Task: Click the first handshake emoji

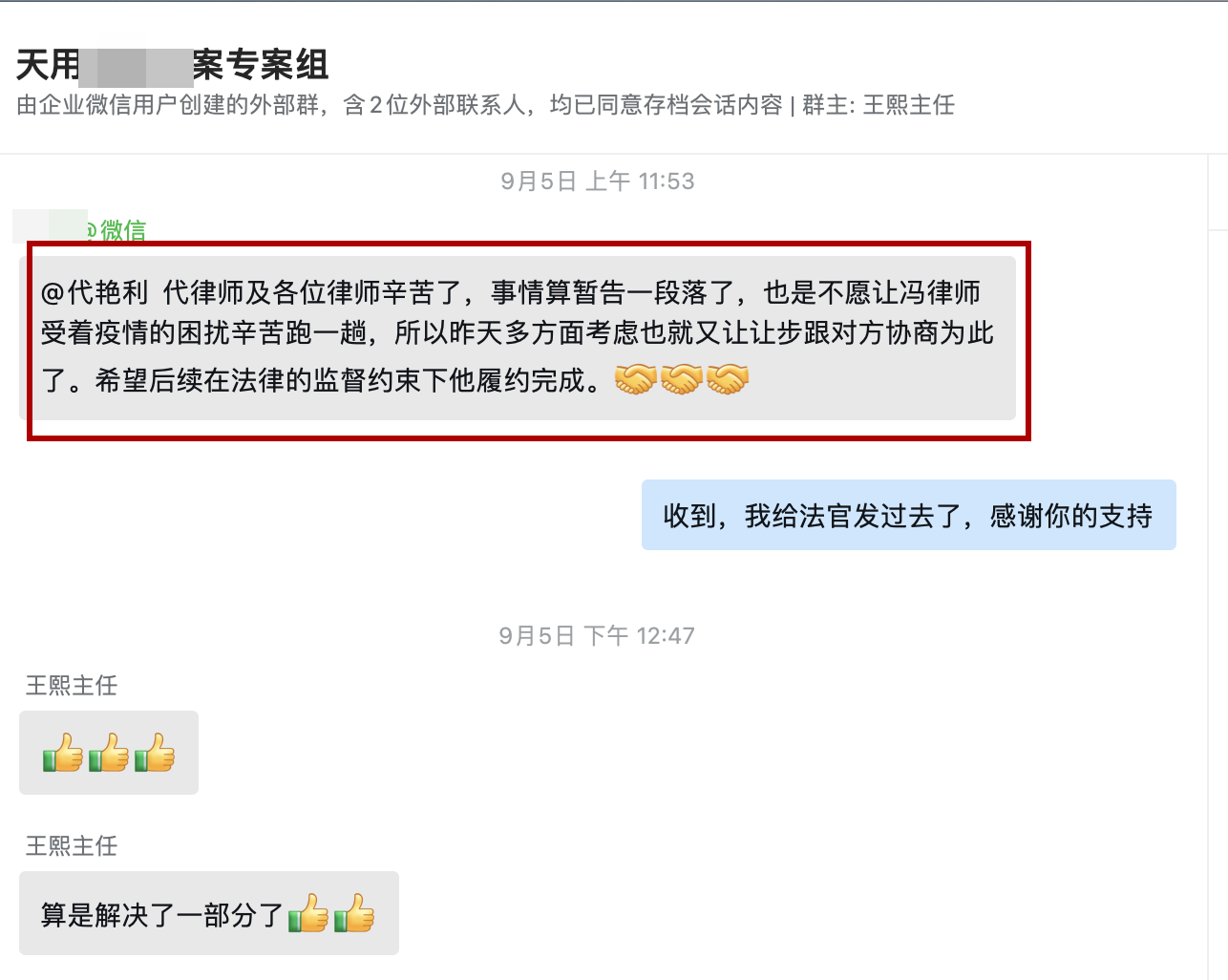Action: (635, 379)
